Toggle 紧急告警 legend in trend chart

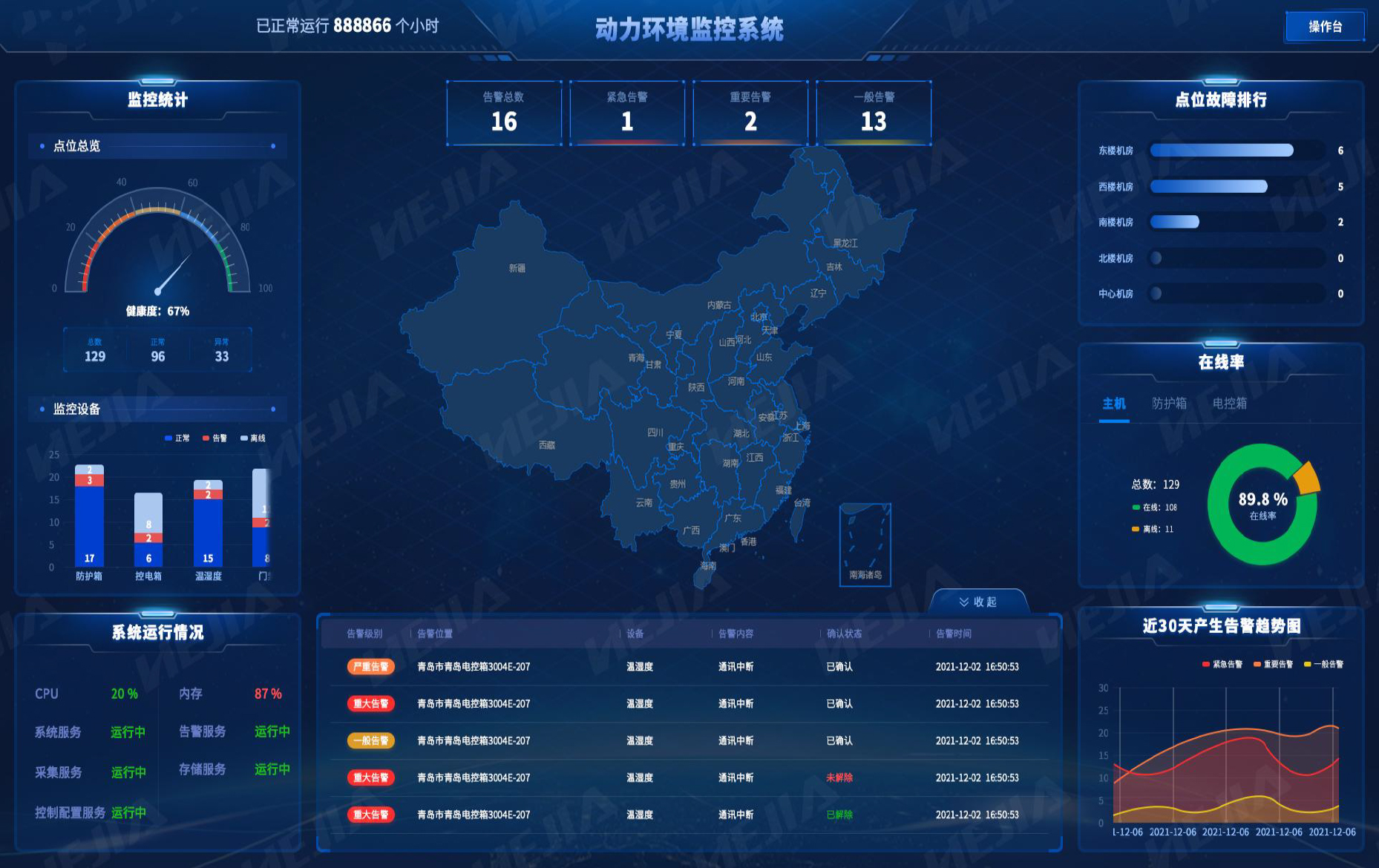[x=1222, y=664]
